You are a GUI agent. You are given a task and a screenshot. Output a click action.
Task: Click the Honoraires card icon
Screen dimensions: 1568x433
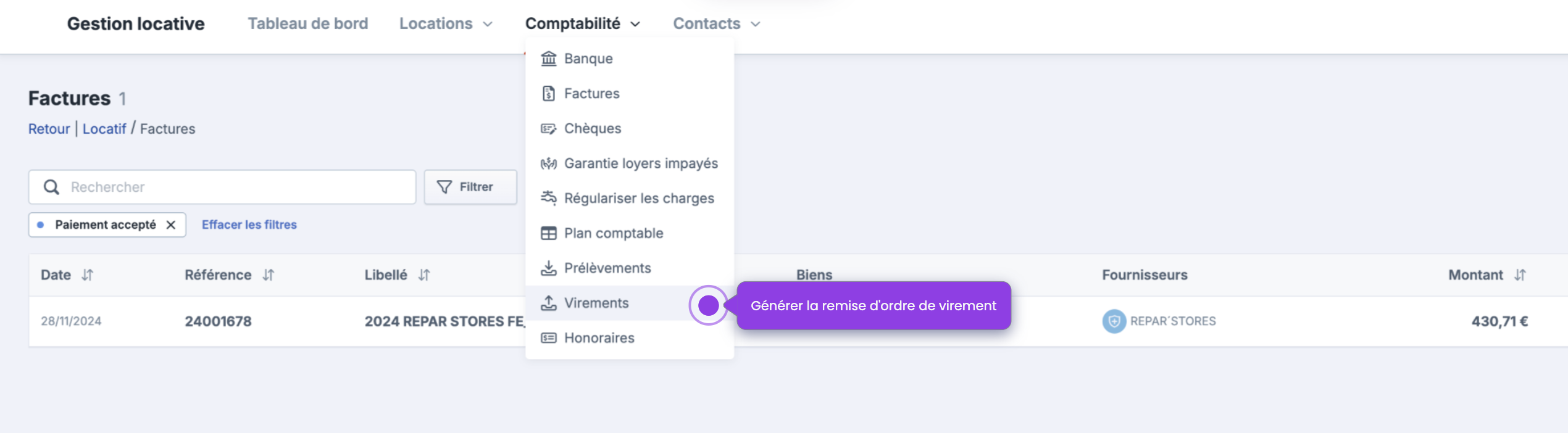click(x=548, y=338)
